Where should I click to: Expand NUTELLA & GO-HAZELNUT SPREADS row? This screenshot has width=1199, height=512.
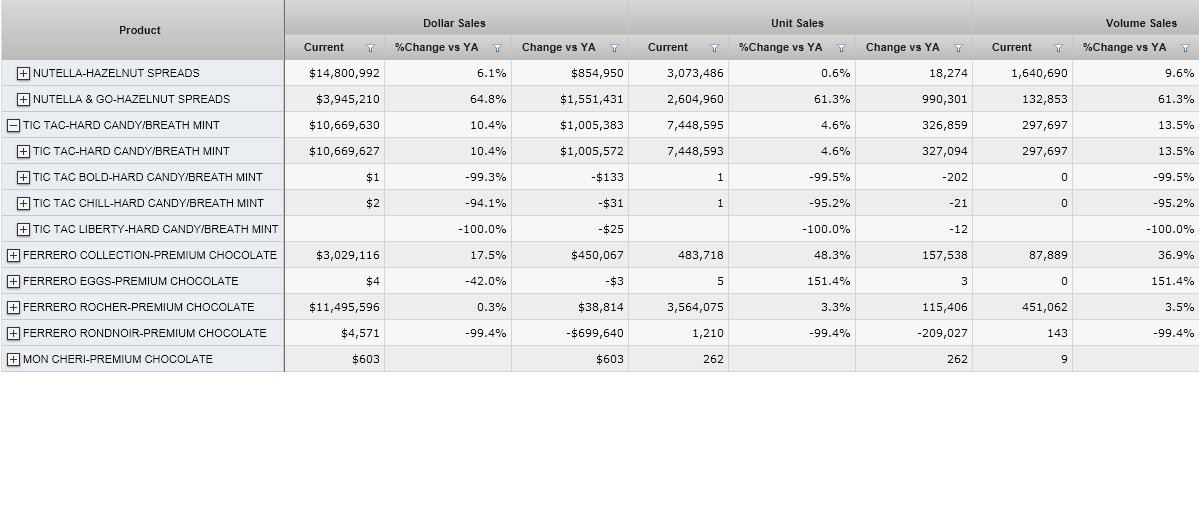pos(24,99)
